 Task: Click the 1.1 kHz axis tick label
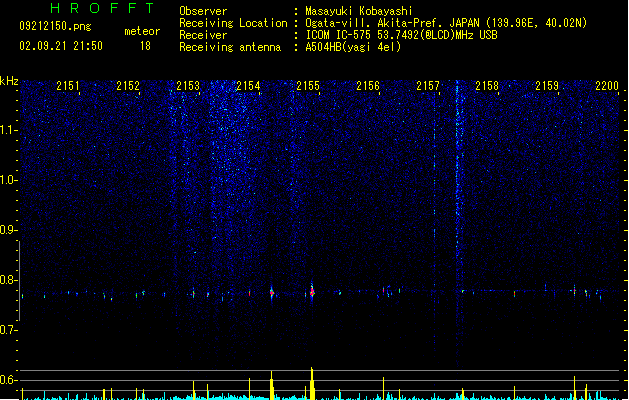tap(9, 130)
